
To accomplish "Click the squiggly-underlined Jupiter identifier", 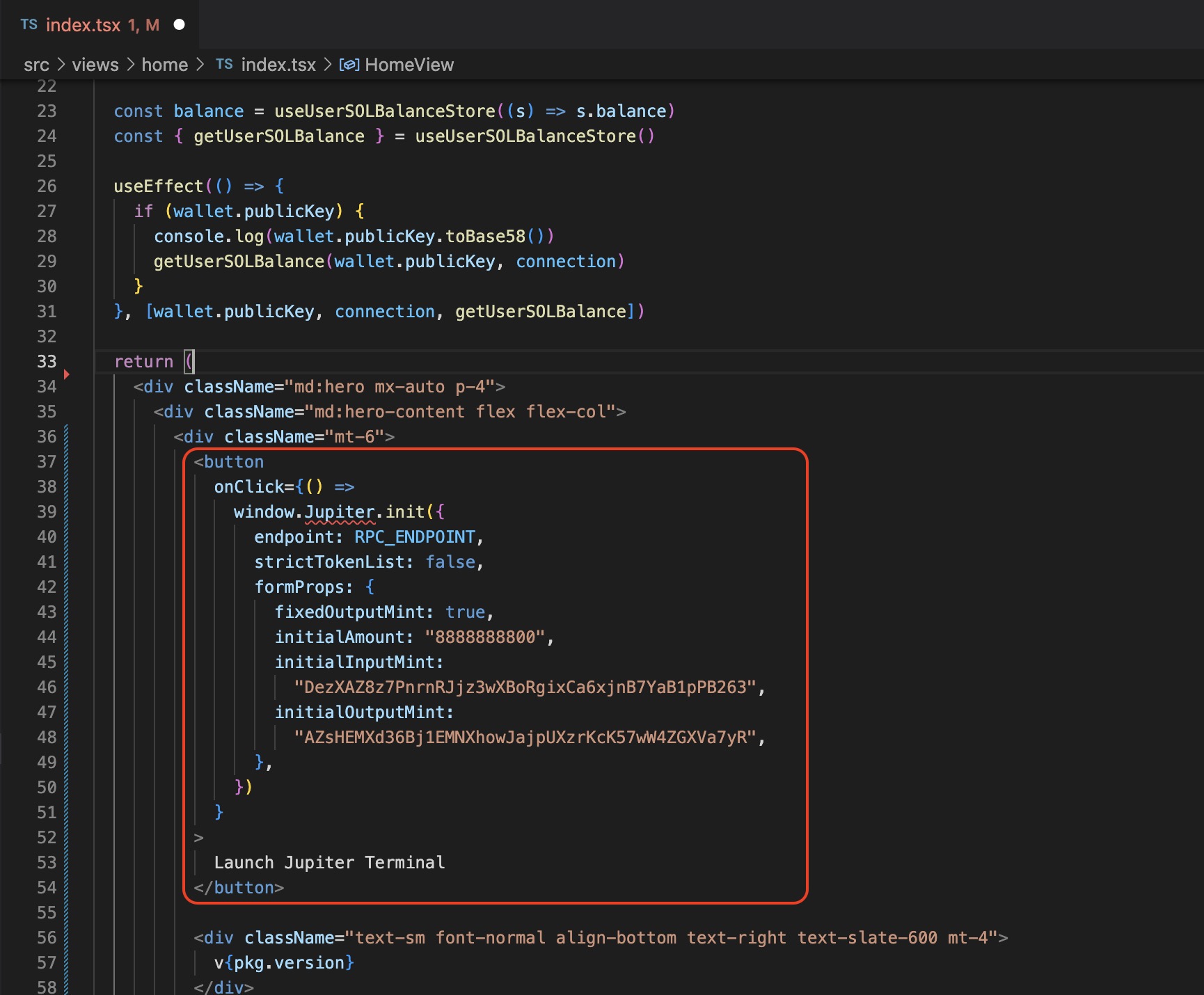I will 340,512.
